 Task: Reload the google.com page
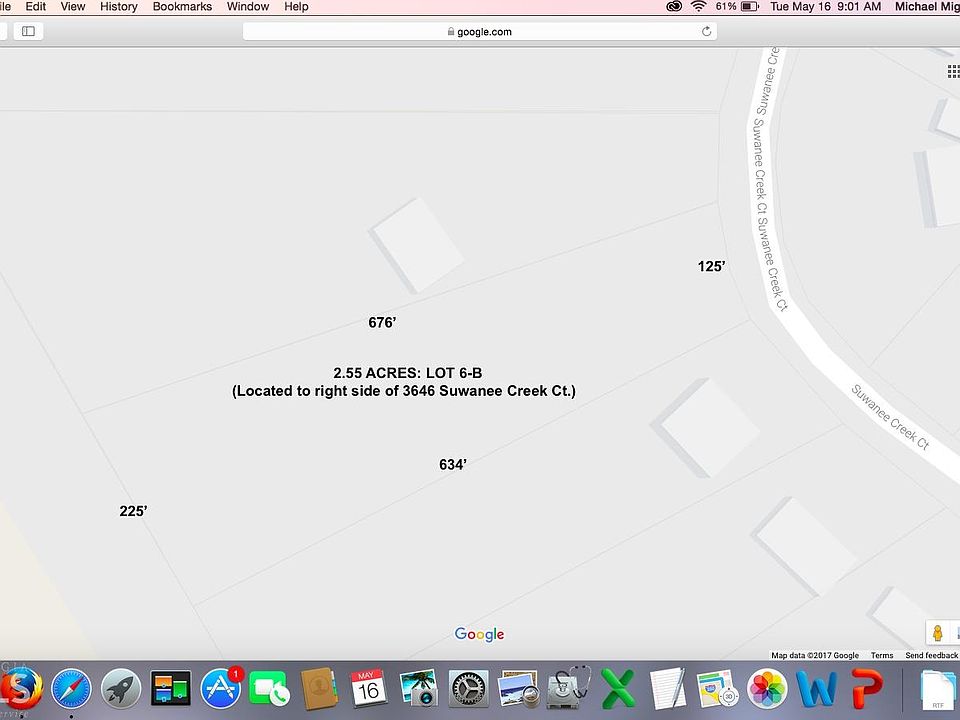pyautogui.click(x=706, y=31)
